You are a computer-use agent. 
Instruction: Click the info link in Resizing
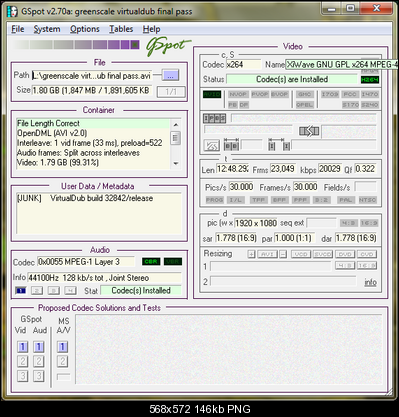tap(370, 282)
